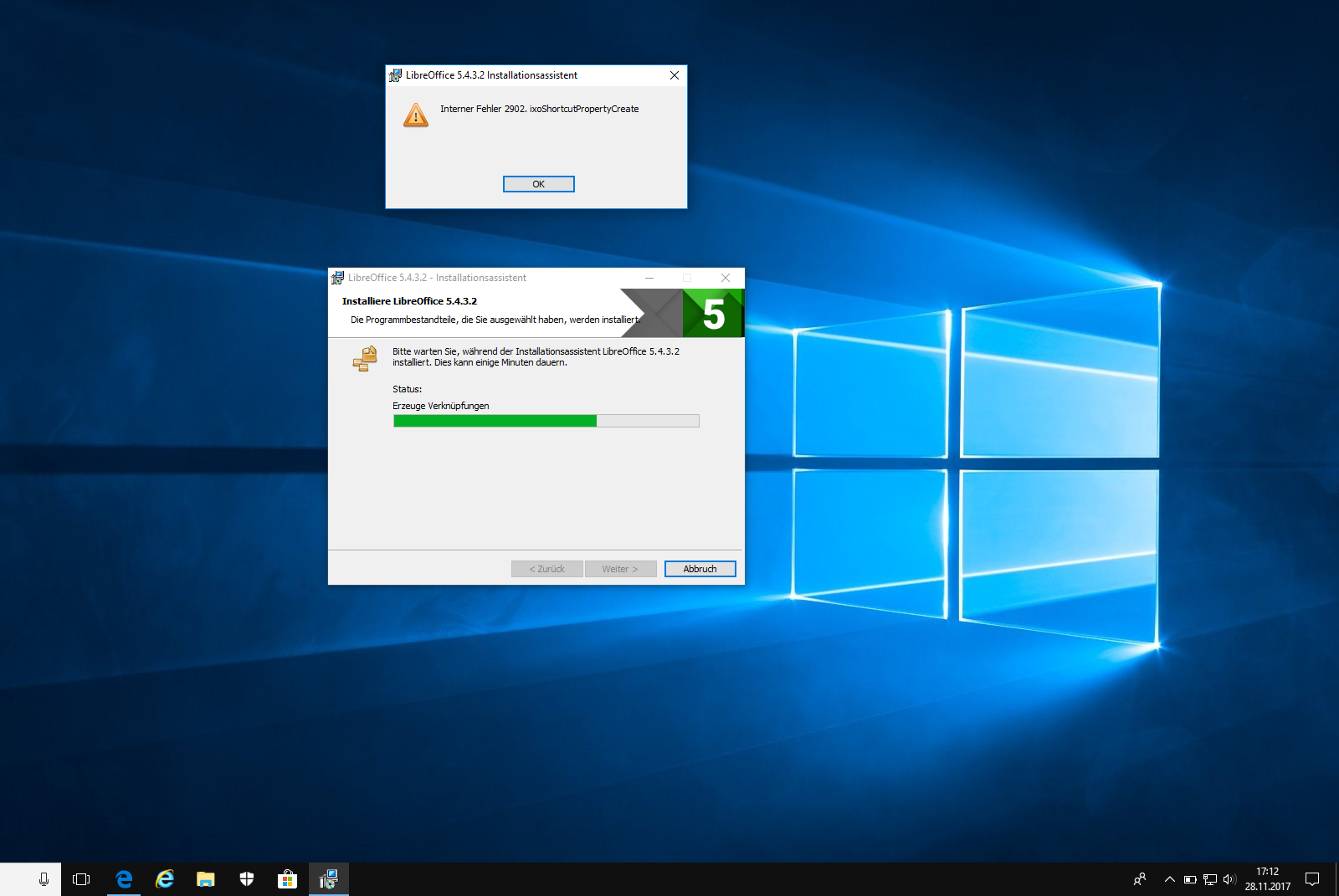Open File Explorer from the taskbar

(x=206, y=879)
